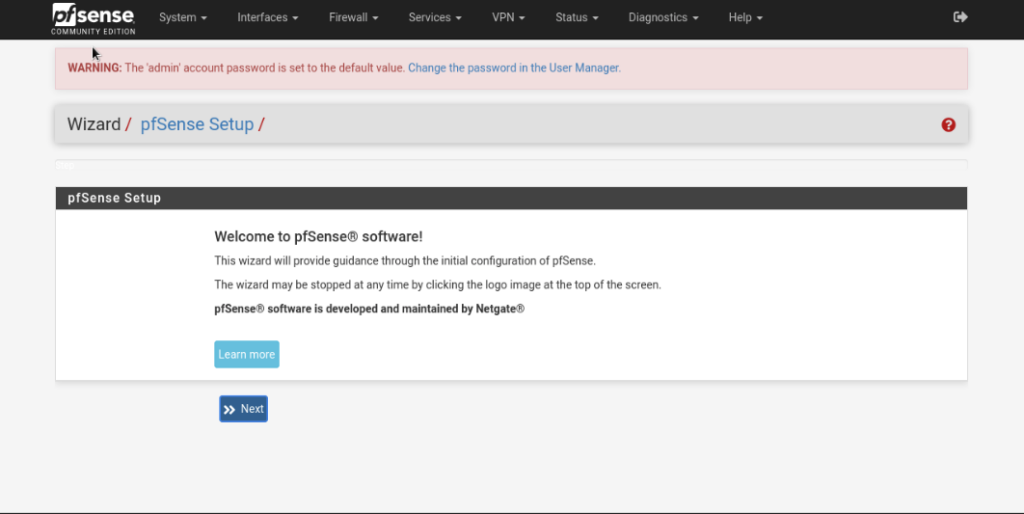Click the WARNING label in the alert
Viewport: 1024px width, 514px height.
click(95, 68)
